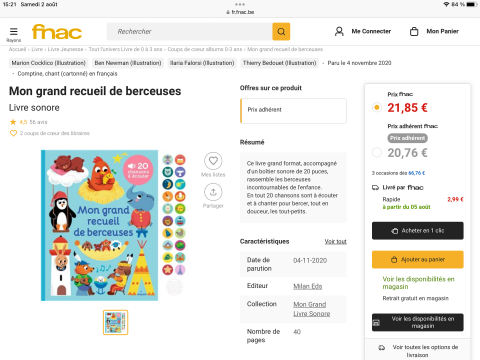The image size is (480, 360).
Task: Open the Rayons hamburger menu
Action: pos(14,32)
